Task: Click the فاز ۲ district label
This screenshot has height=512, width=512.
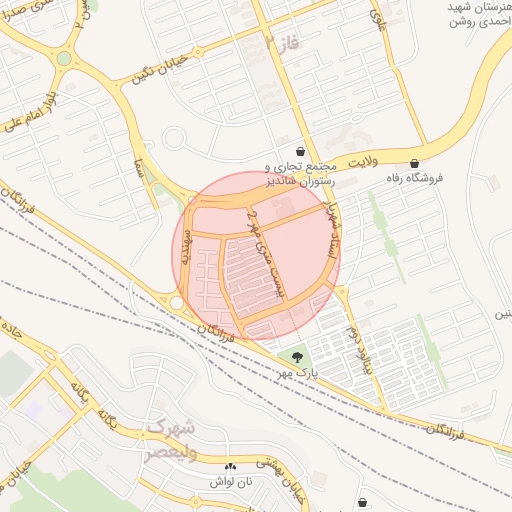Action: [282, 44]
